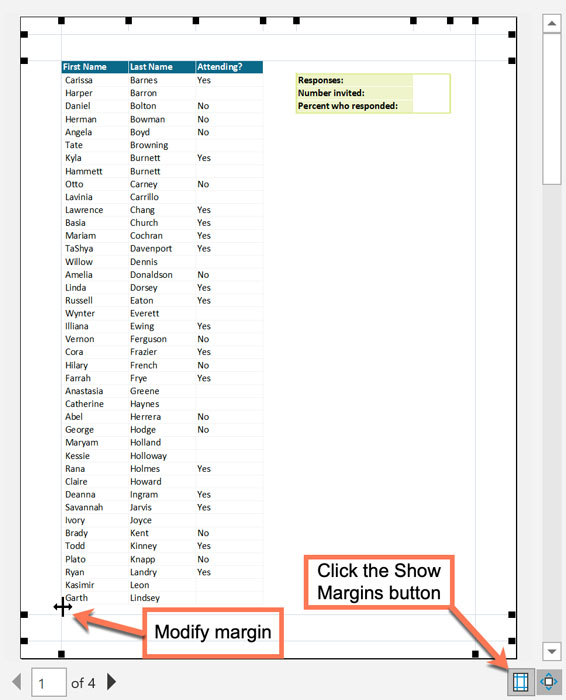The height and width of the screenshot is (700, 566).
Task: Click the last name 'Holland'
Action: 146,442
